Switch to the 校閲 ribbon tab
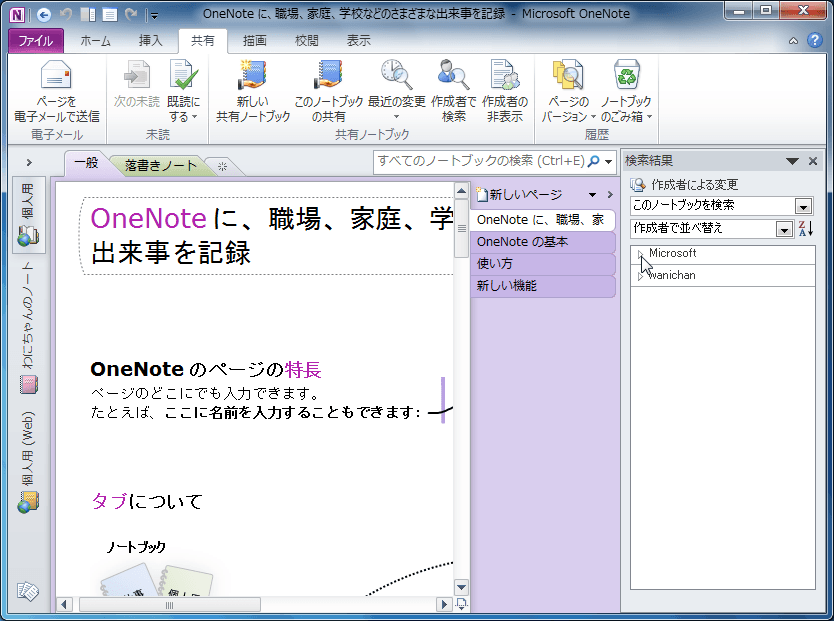Image resolution: width=834 pixels, height=621 pixels. click(306, 41)
